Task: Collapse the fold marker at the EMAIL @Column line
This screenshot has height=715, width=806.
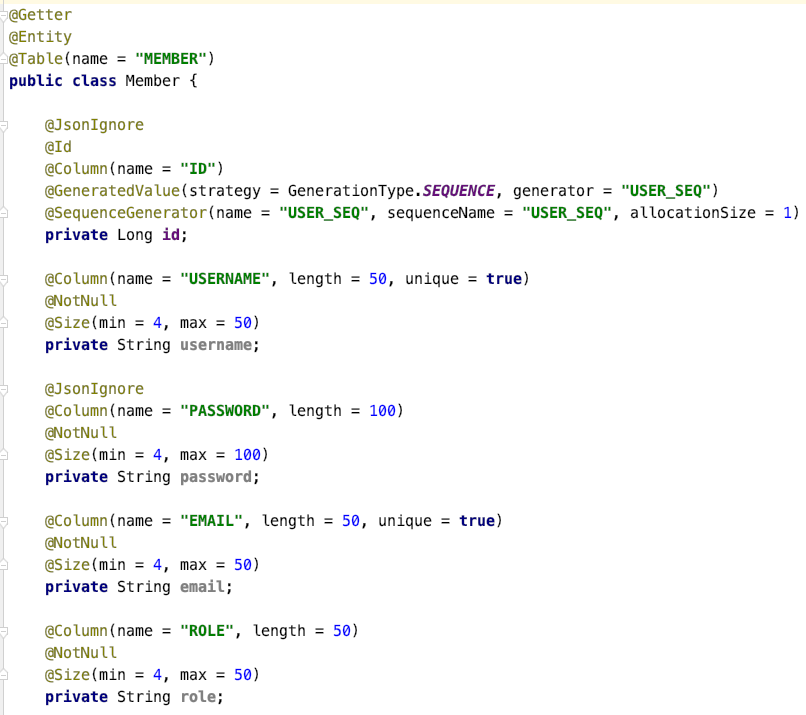Action: coord(4,521)
